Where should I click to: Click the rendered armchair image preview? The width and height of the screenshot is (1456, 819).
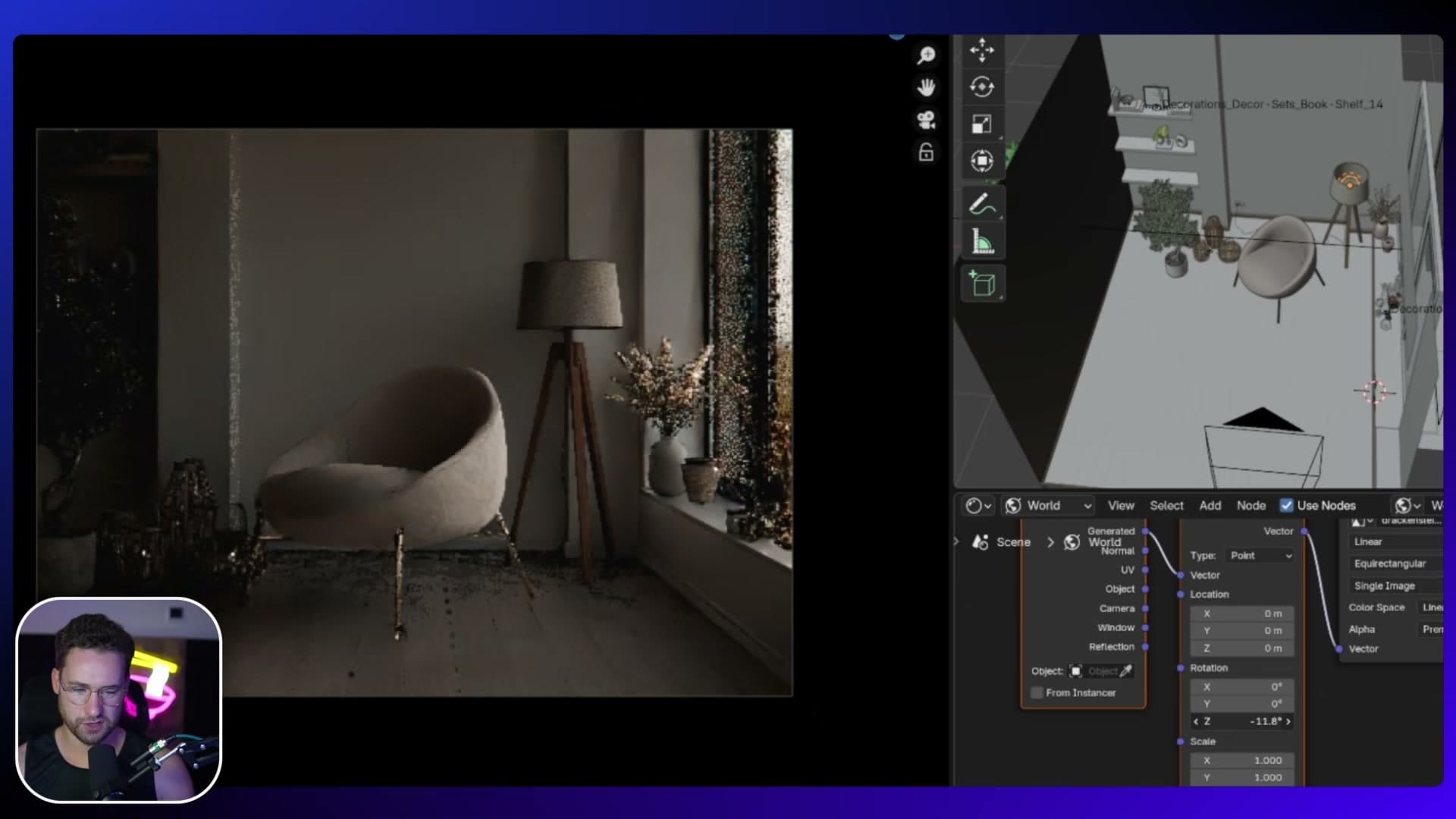[x=415, y=413]
